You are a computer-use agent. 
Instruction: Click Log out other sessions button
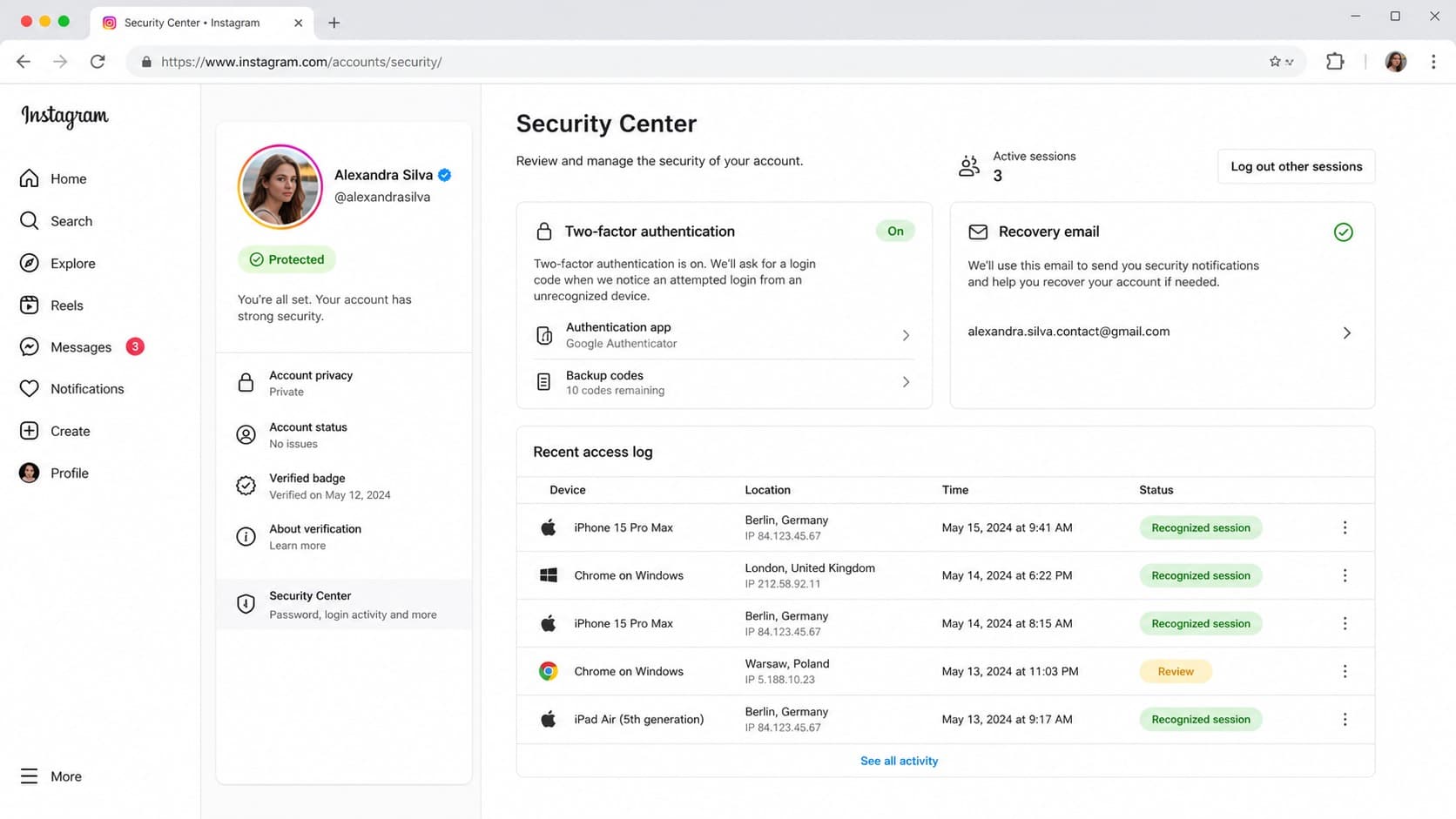pos(1296,166)
